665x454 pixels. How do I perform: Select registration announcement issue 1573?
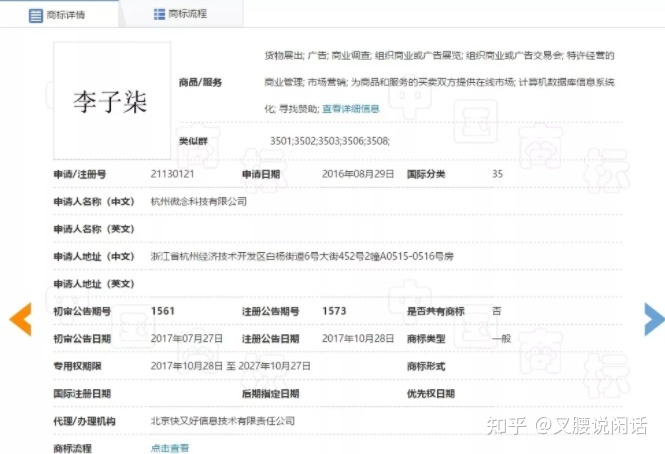(334, 311)
